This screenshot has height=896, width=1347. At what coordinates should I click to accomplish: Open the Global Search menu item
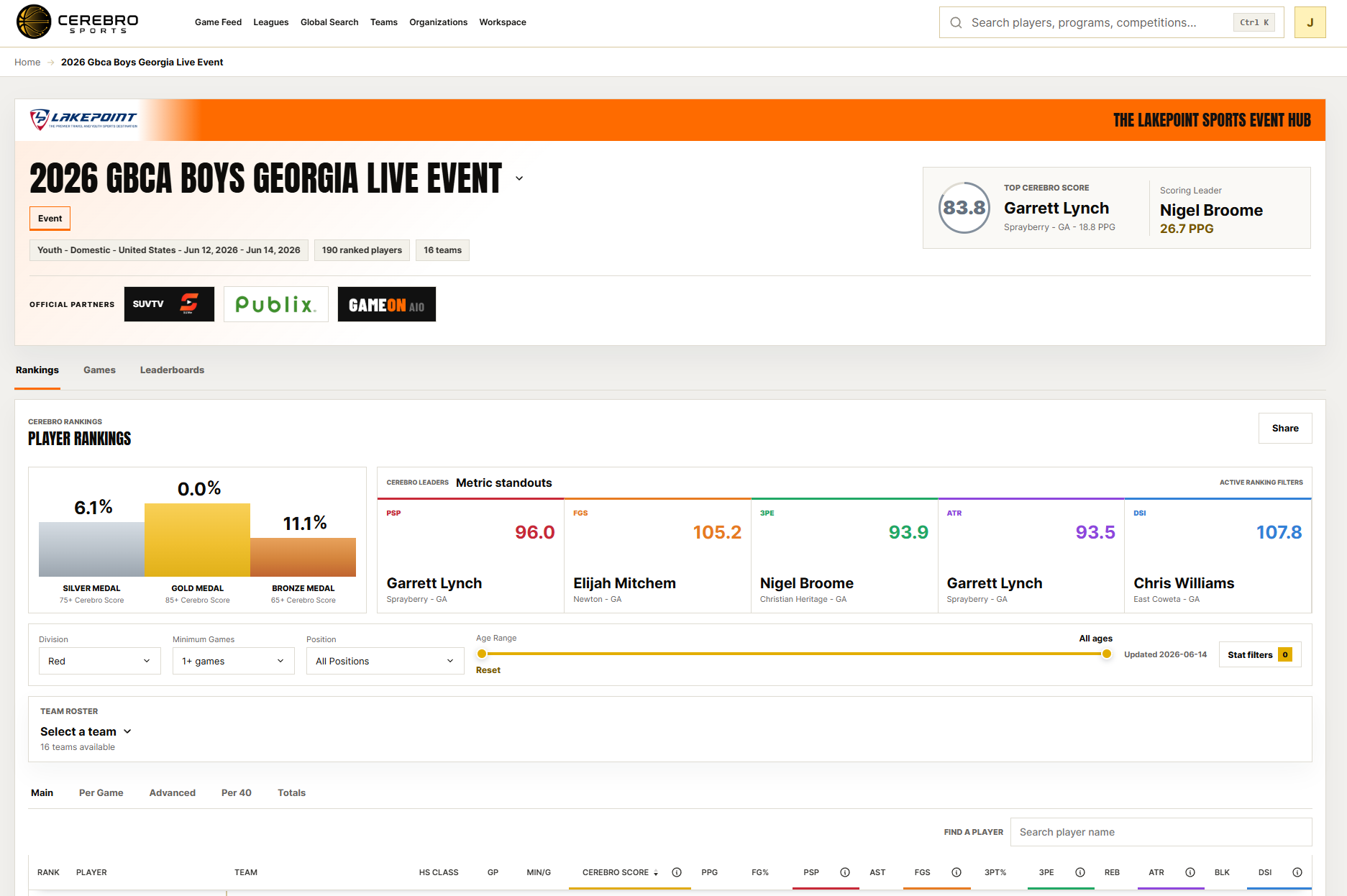pos(329,22)
